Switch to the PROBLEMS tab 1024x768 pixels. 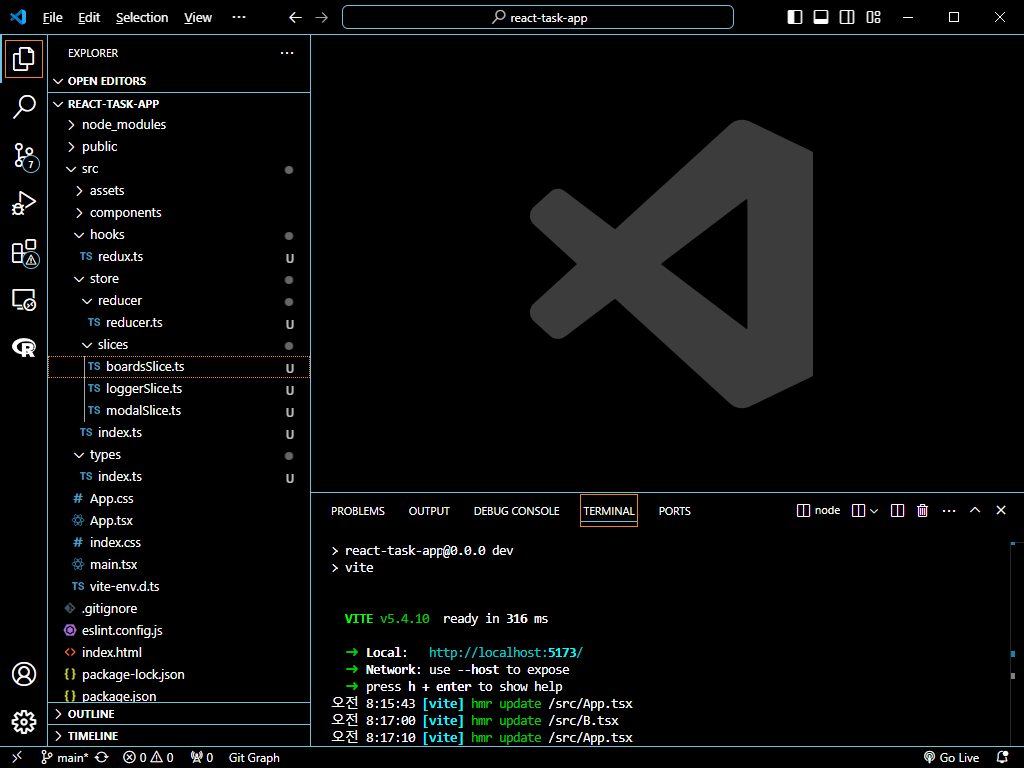point(358,511)
